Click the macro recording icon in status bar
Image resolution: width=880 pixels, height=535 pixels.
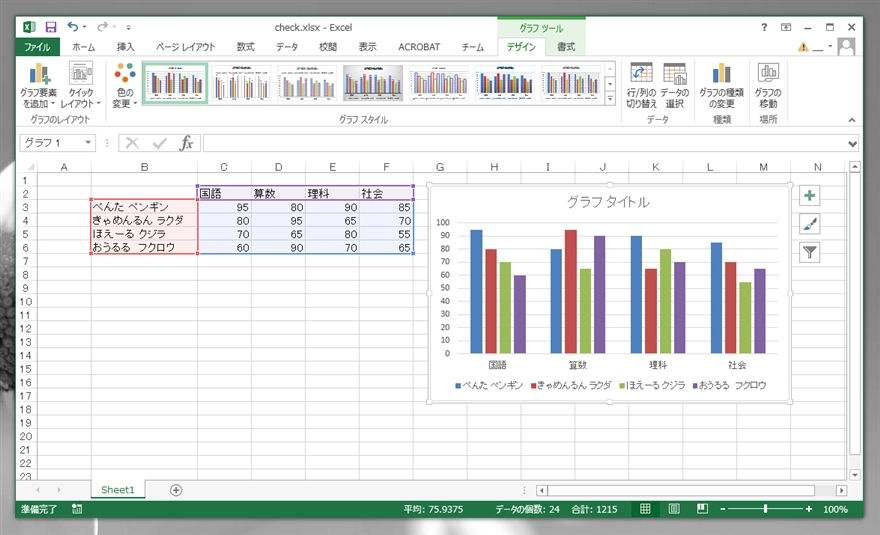coord(77,509)
